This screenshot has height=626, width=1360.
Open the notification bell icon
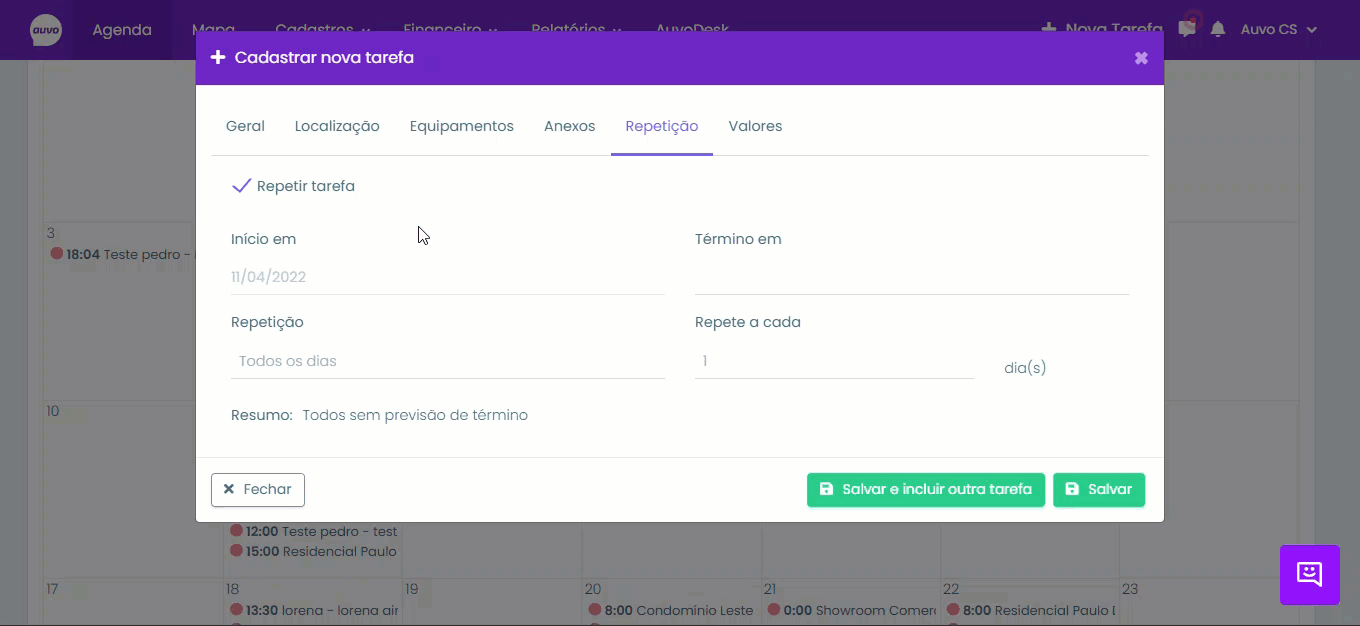[1217, 30]
